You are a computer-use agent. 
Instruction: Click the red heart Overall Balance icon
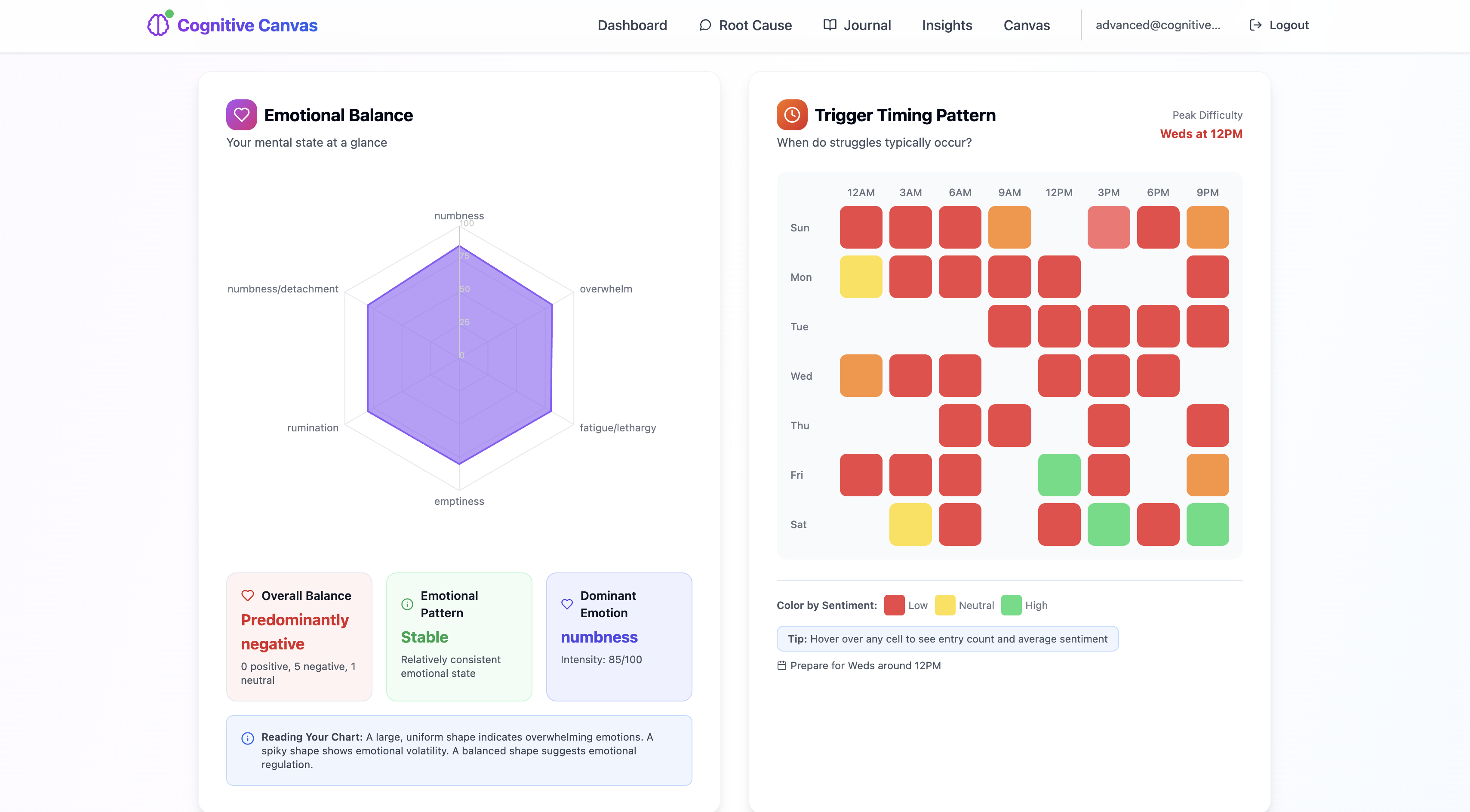248,595
